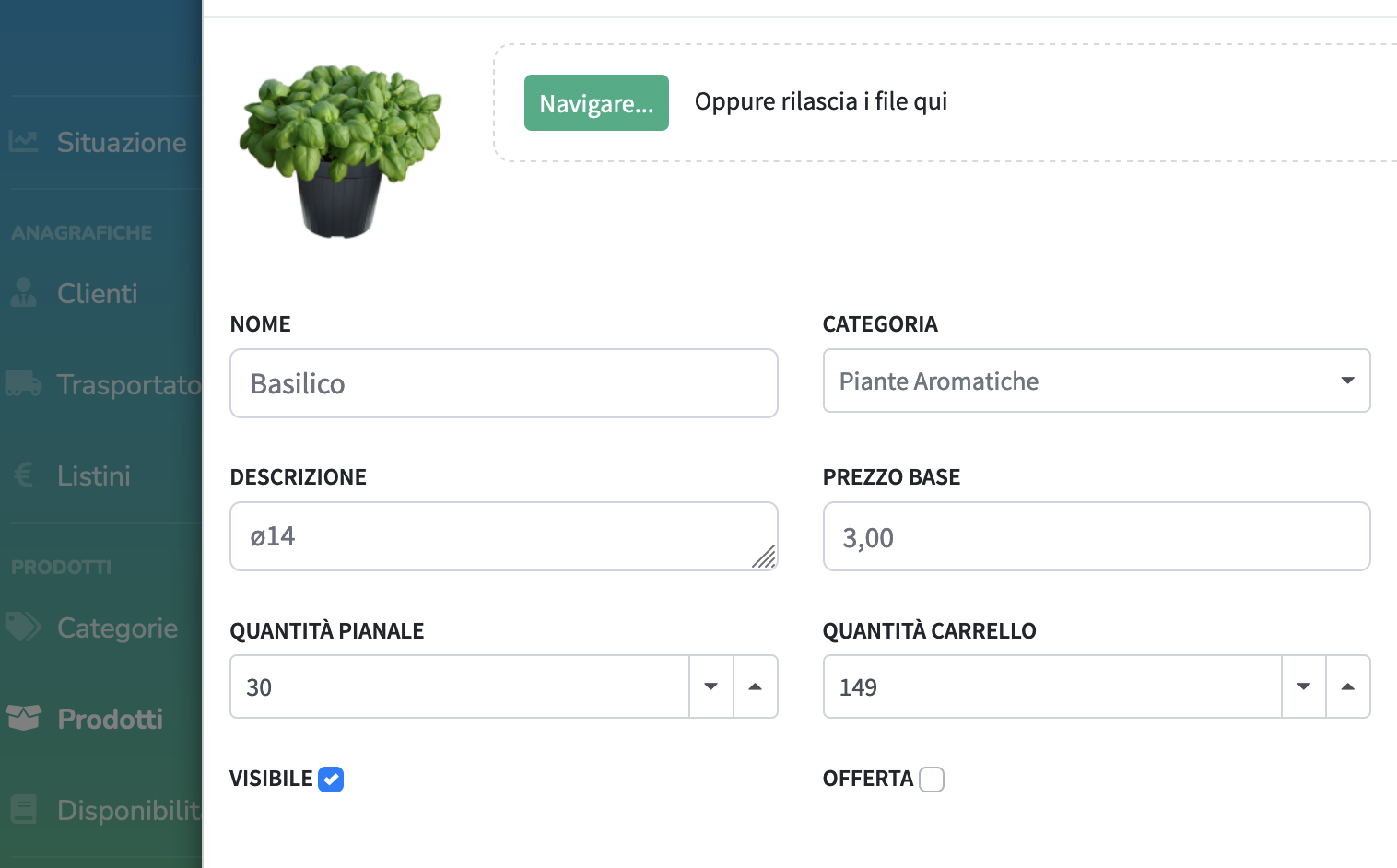
Task: Open the Categoria dropdown
Action: [x=1347, y=381]
